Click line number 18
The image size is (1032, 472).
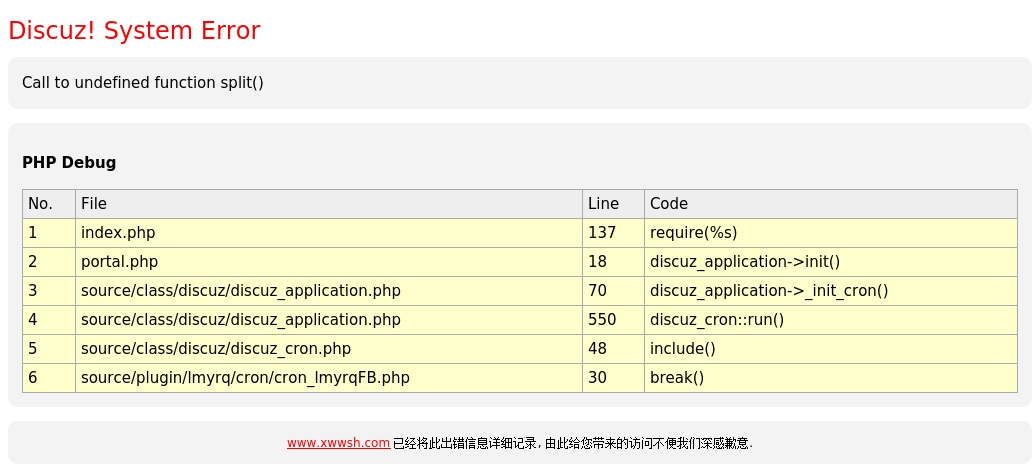613,262
